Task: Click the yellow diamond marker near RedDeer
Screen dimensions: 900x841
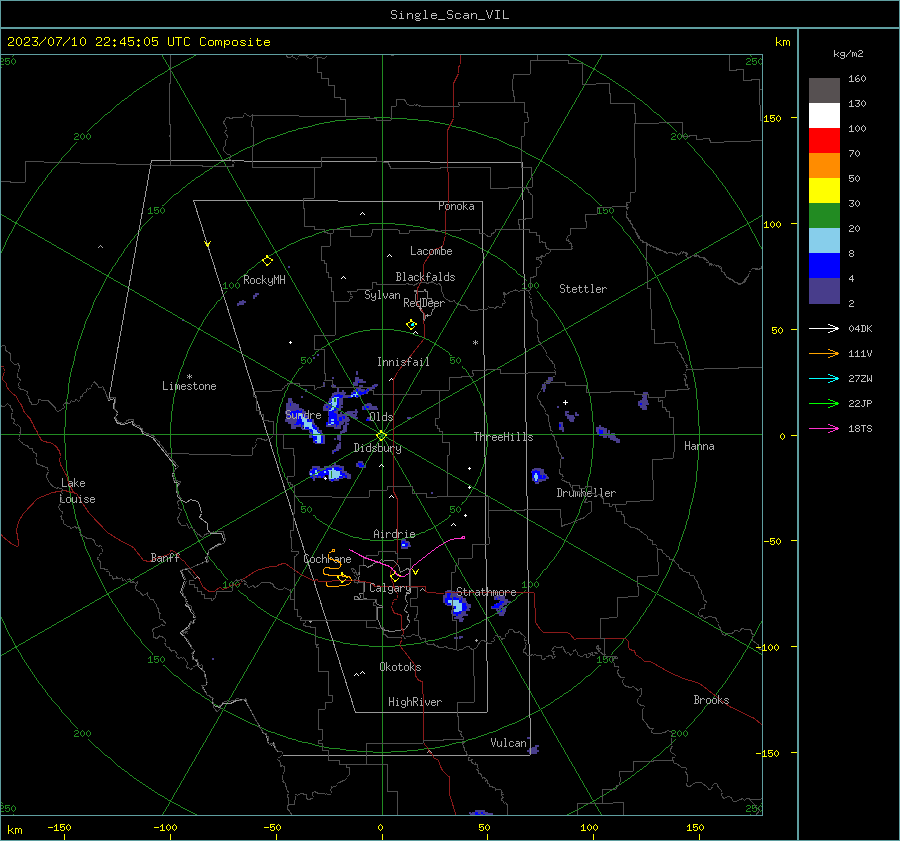Action: tap(411, 325)
